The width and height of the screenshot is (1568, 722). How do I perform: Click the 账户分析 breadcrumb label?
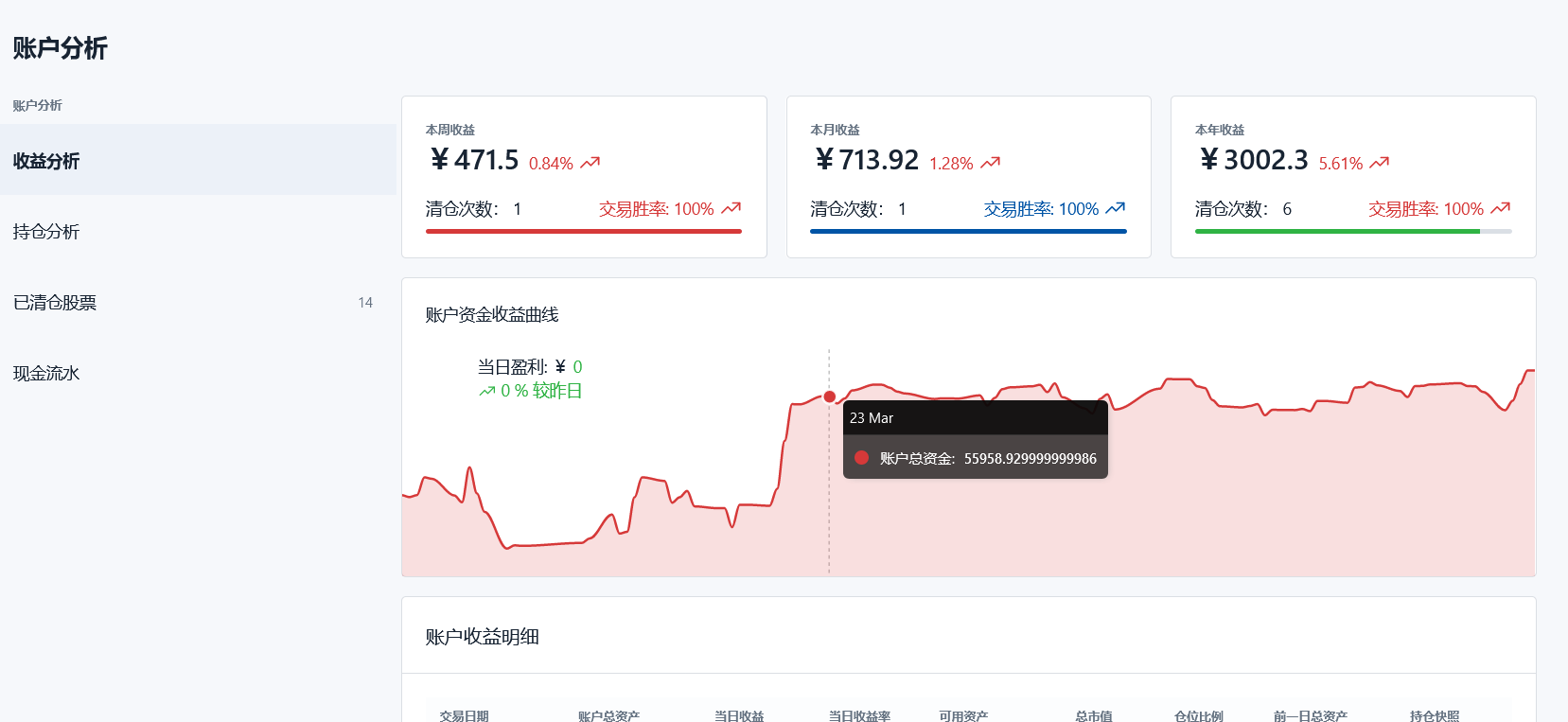click(x=37, y=105)
